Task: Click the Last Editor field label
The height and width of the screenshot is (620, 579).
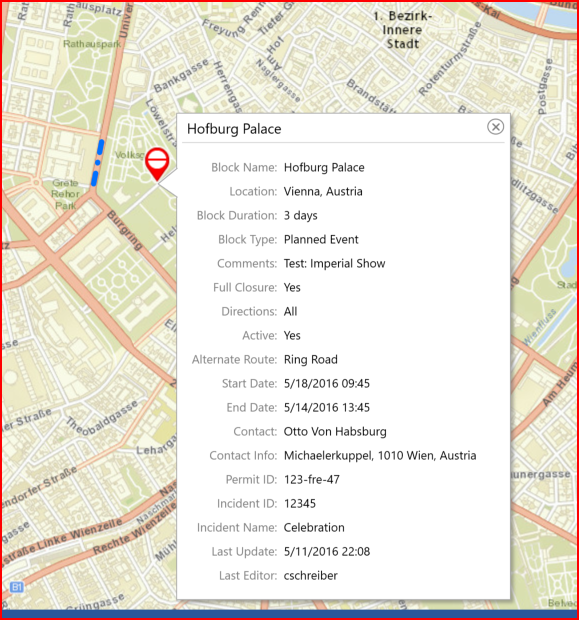Action: pyautogui.click(x=248, y=576)
